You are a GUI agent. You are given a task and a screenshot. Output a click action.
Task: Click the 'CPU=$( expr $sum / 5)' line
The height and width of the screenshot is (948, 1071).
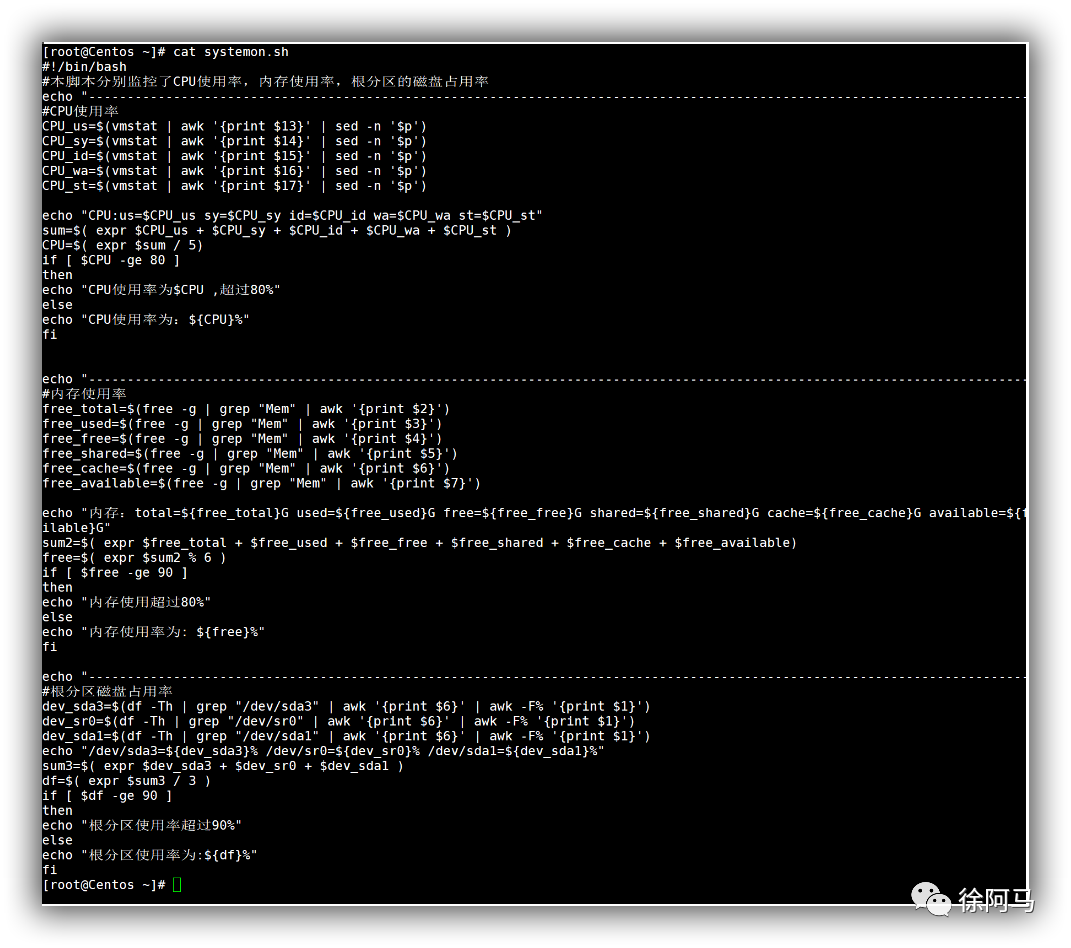tap(123, 245)
